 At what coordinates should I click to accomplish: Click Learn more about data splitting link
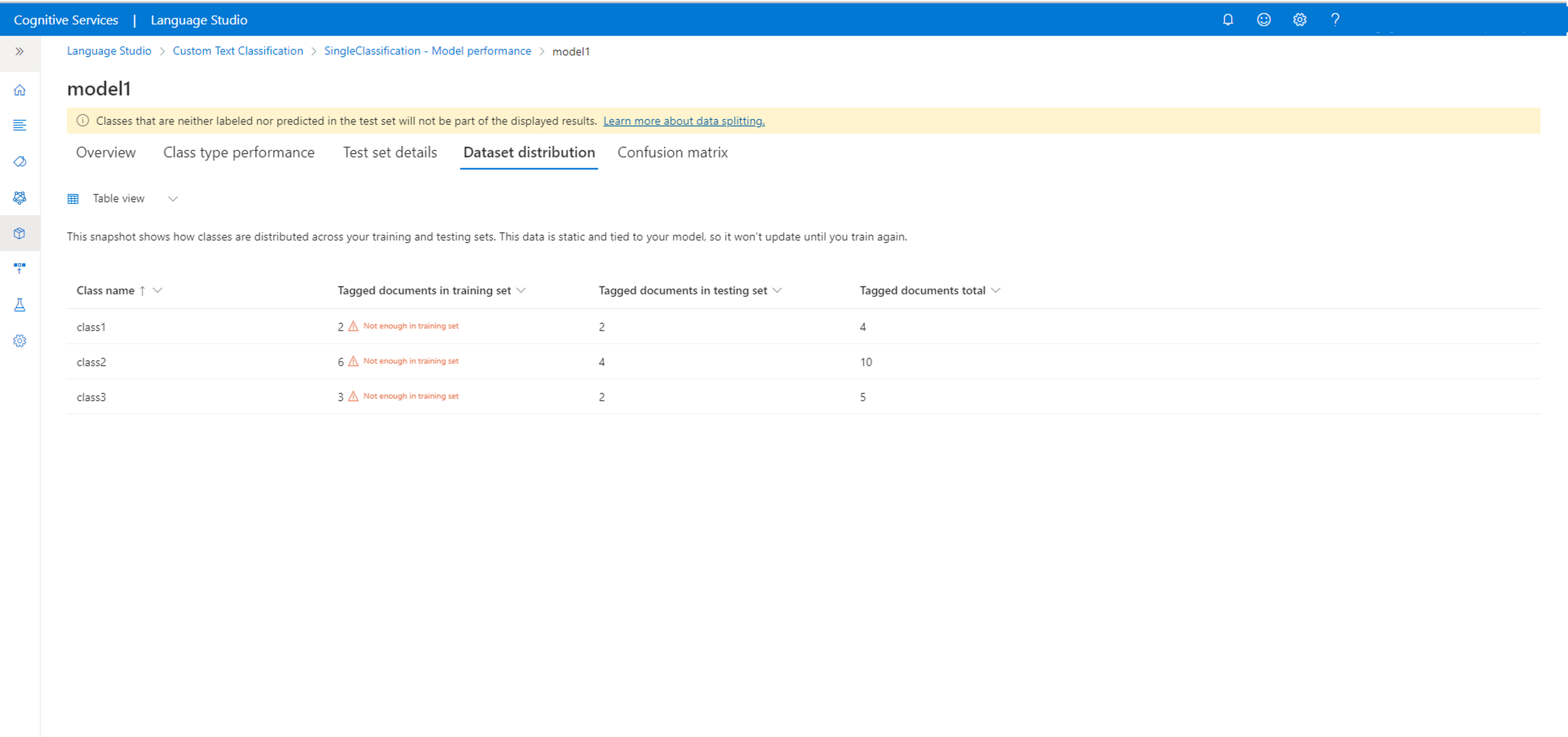[x=684, y=121]
